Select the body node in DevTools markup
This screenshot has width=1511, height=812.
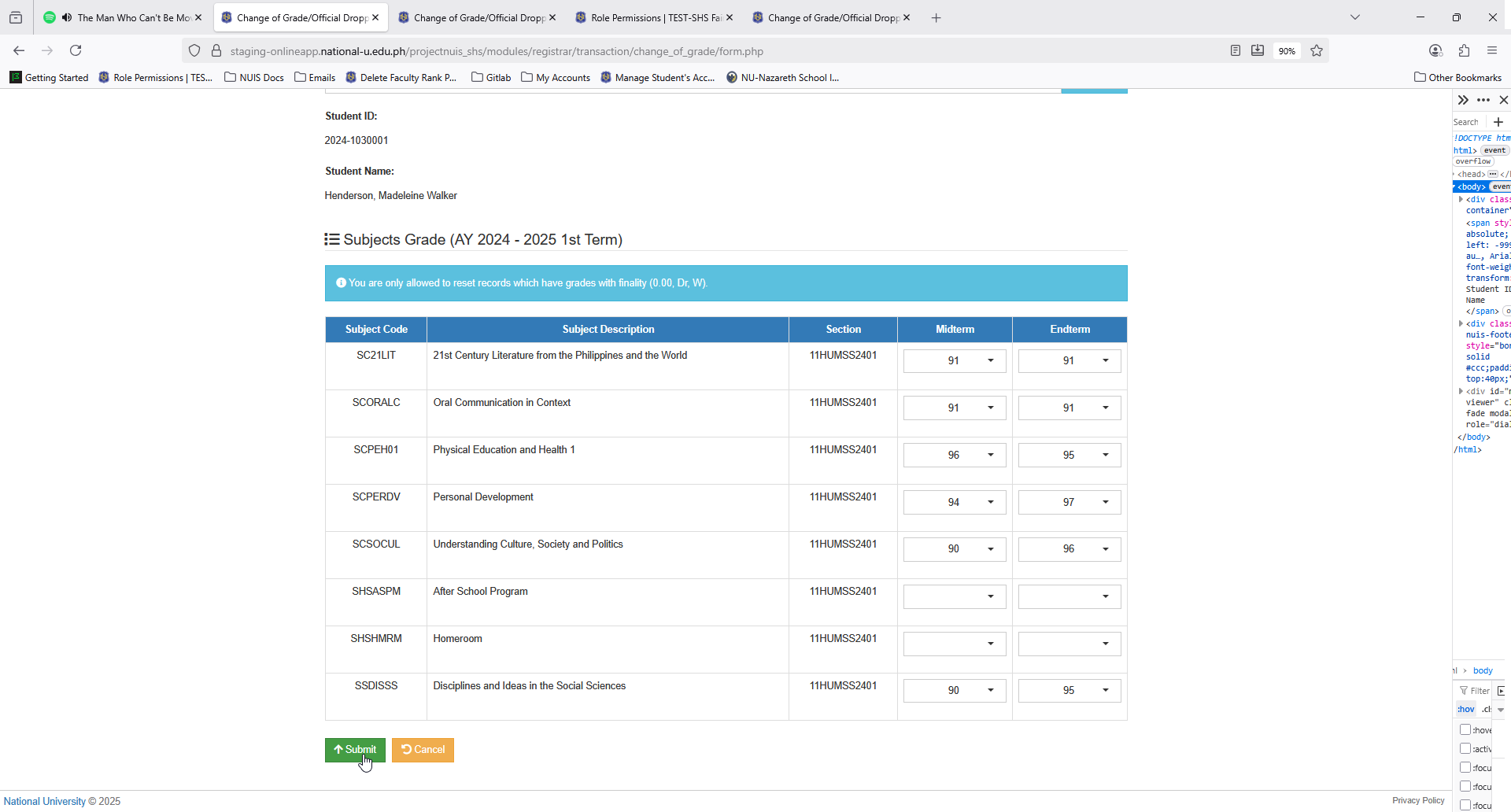coord(1471,186)
